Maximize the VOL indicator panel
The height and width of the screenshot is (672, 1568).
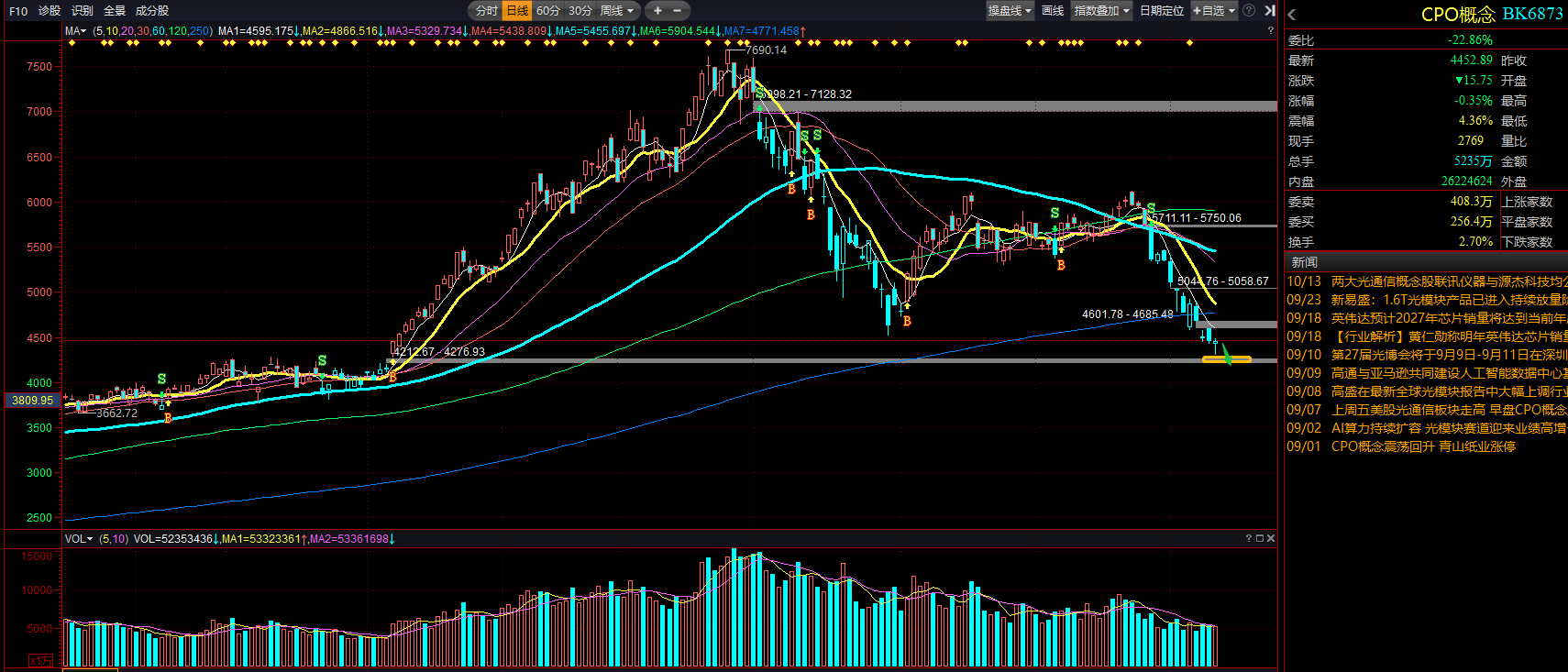click(x=1260, y=538)
